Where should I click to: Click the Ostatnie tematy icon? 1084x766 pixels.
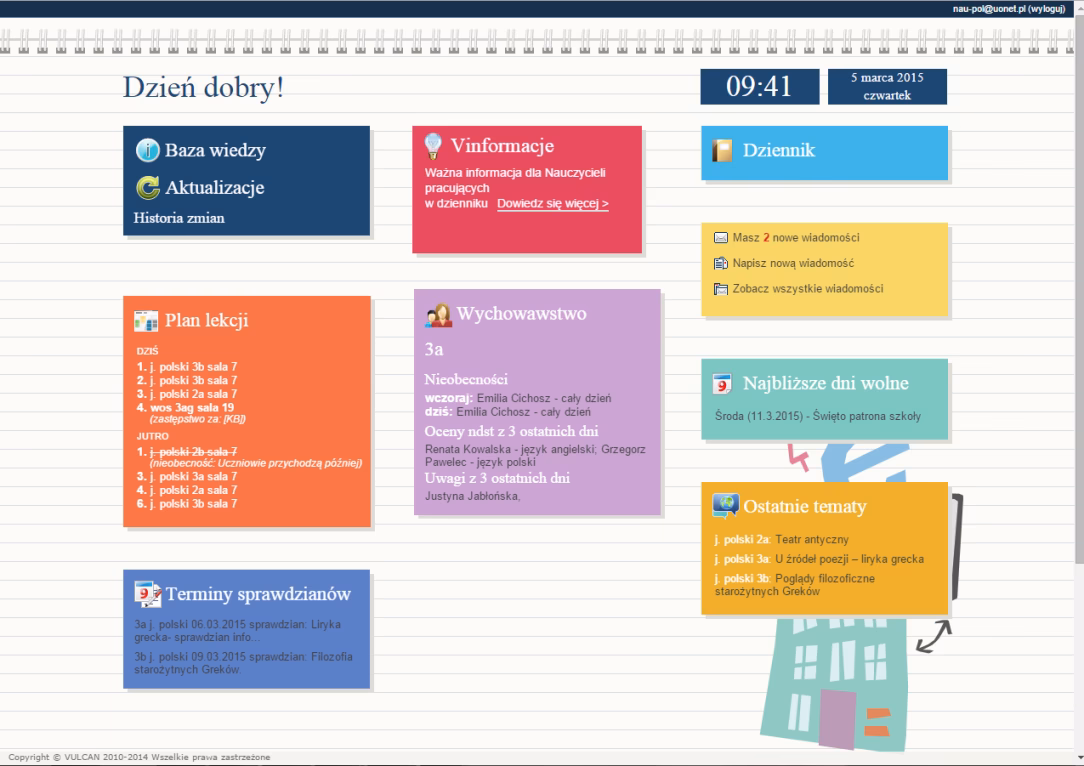[x=725, y=506]
